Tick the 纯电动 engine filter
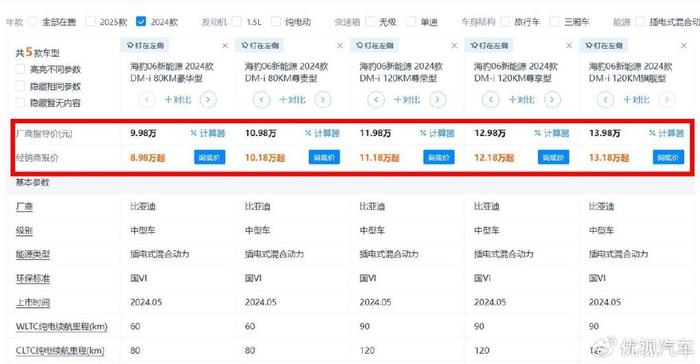Screen dimensions: 700x364 click(276, 21)
